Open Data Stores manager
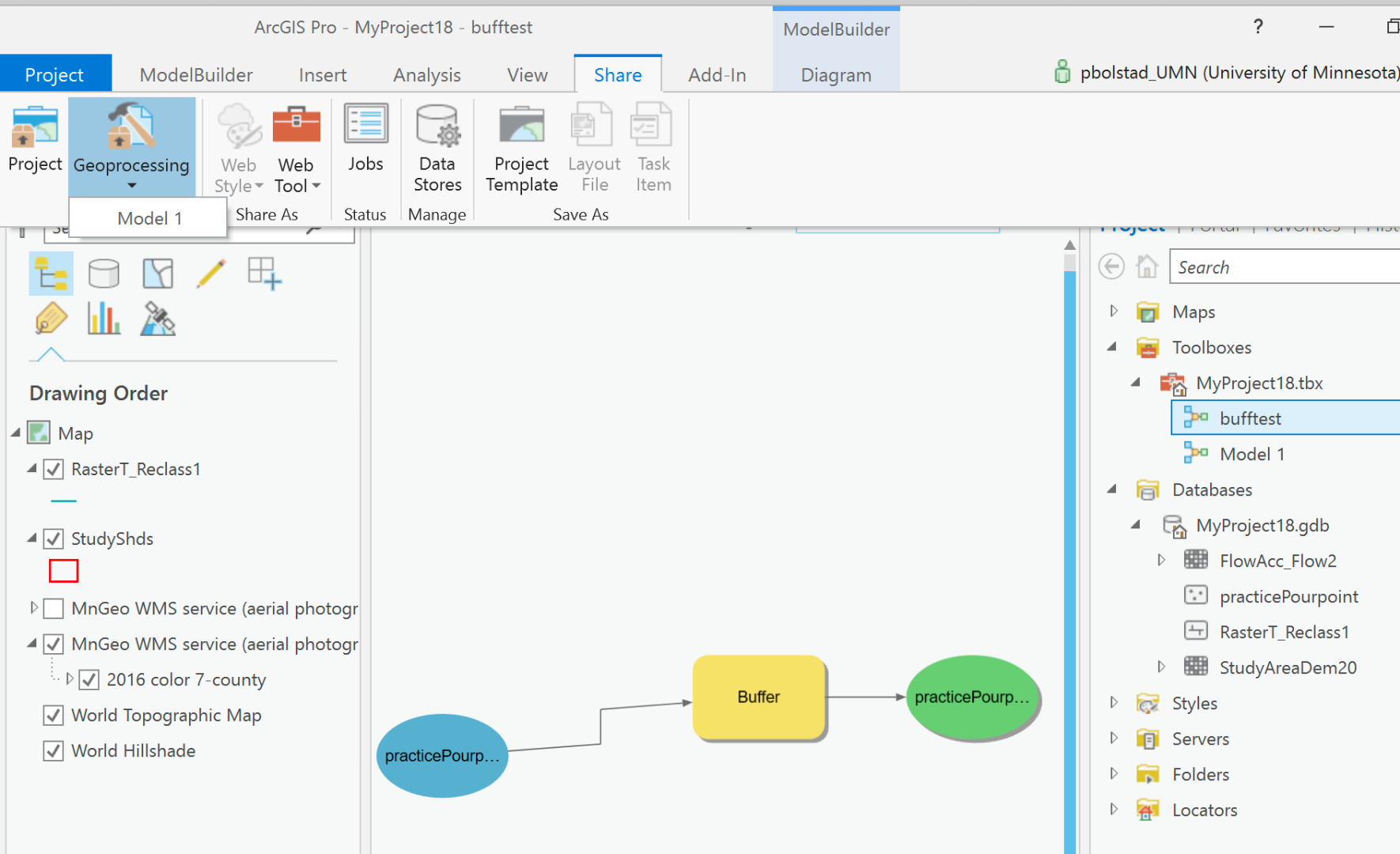 coord(437,149)
